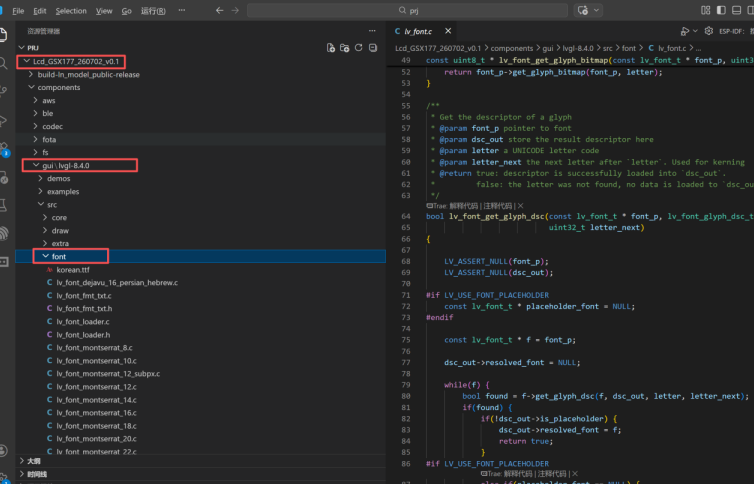Viewport: 754px width, 484px height.
Task: Open explorer panel more actions menu
Action: click(x=372, y=31)
